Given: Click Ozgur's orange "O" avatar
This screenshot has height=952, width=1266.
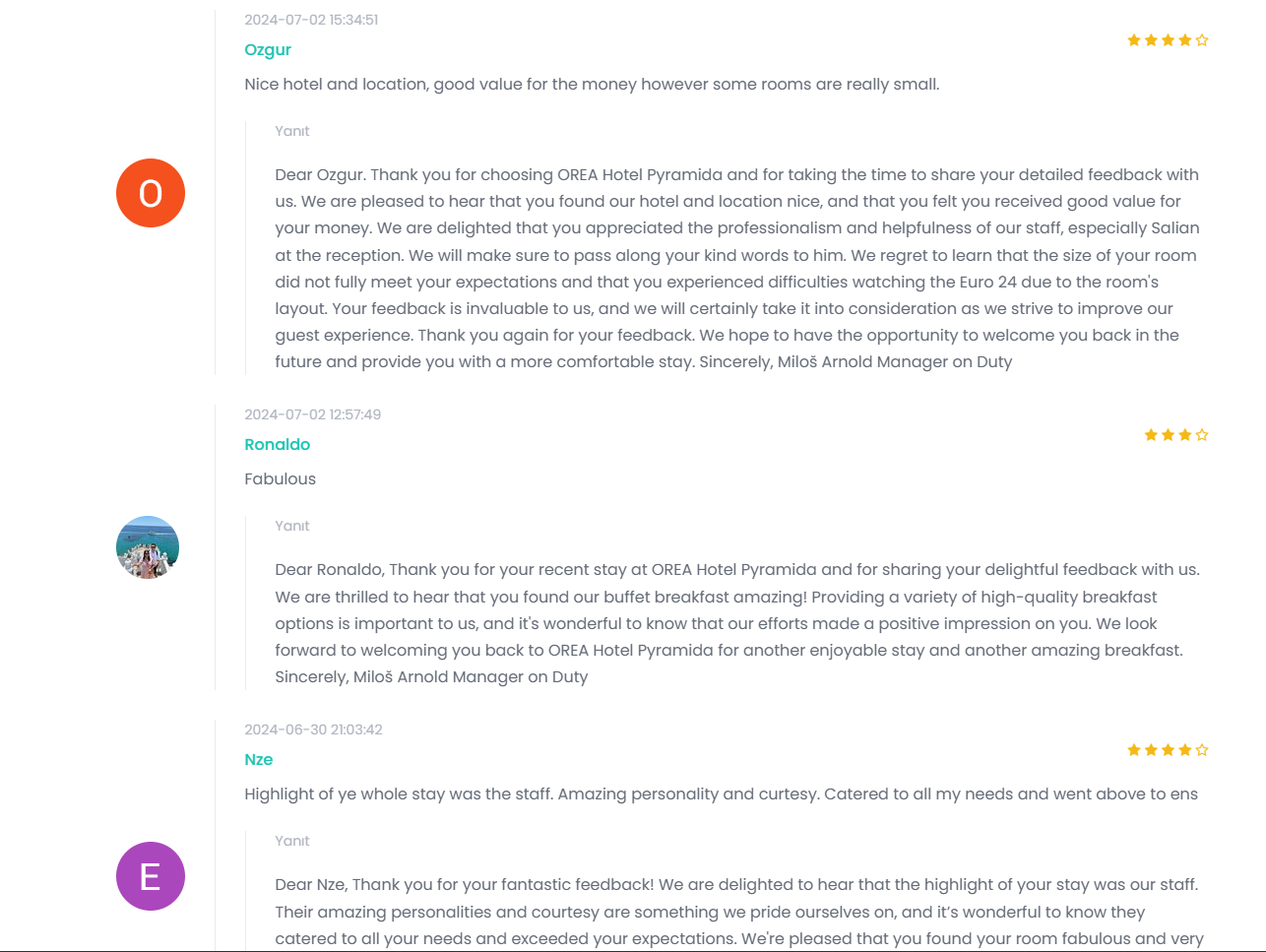Looking at the screenshot, I should pyautogui.click(x=151, y=193).
